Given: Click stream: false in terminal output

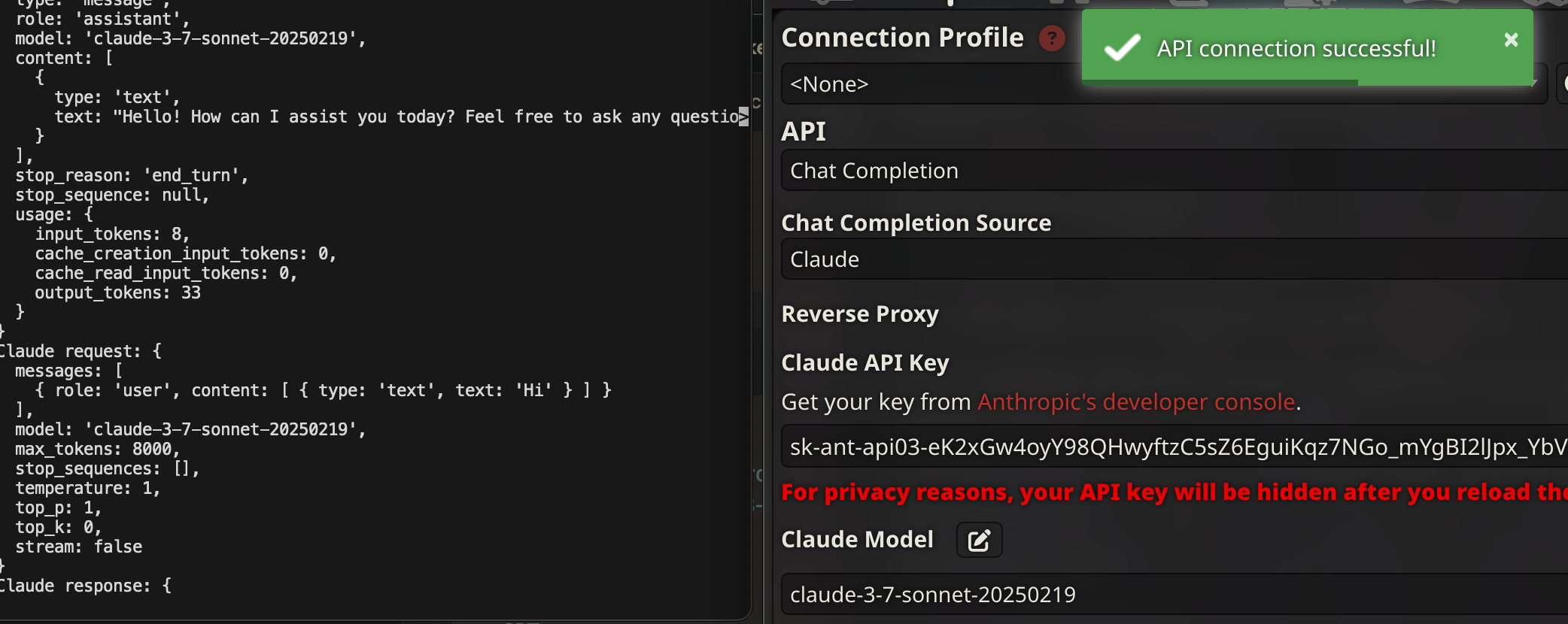Looking at the screenshot, I should 78,547.
